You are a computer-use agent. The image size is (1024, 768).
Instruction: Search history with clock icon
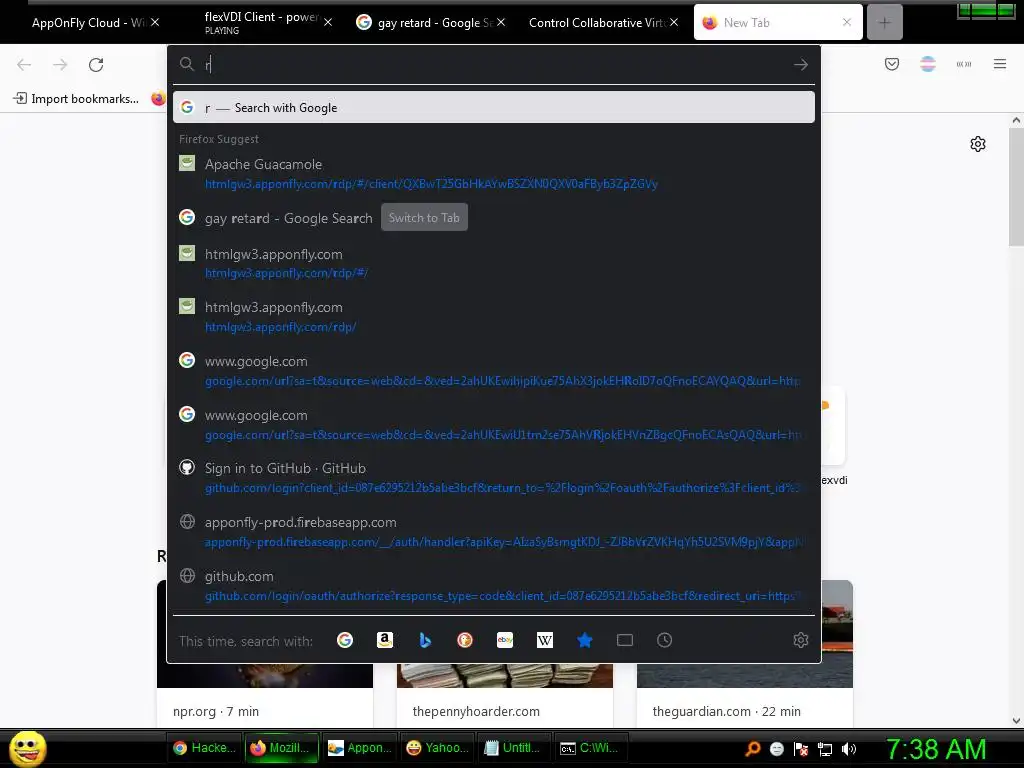tap(665, 641)
